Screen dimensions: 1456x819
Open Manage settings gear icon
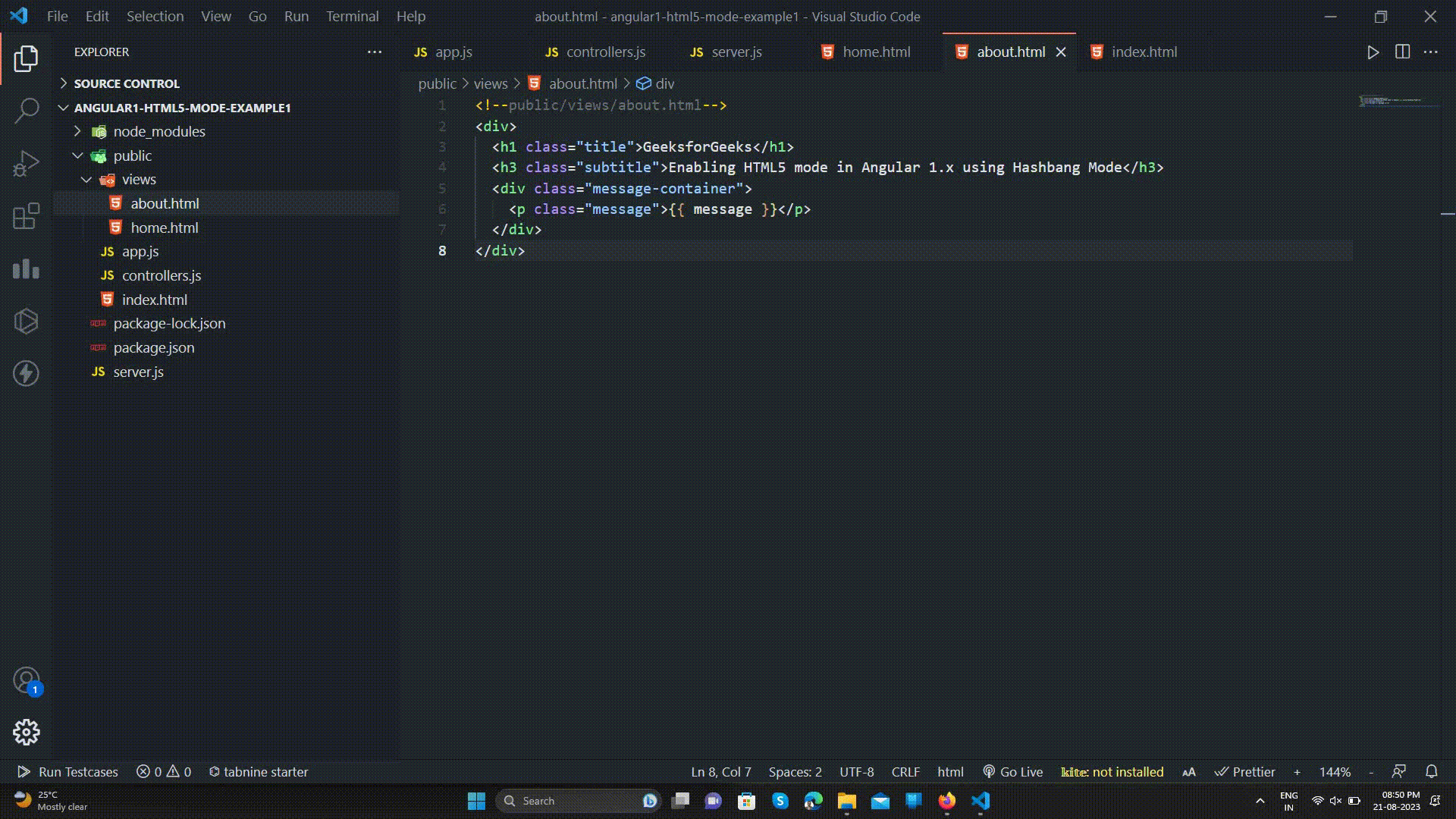click(x=27, y=732)
